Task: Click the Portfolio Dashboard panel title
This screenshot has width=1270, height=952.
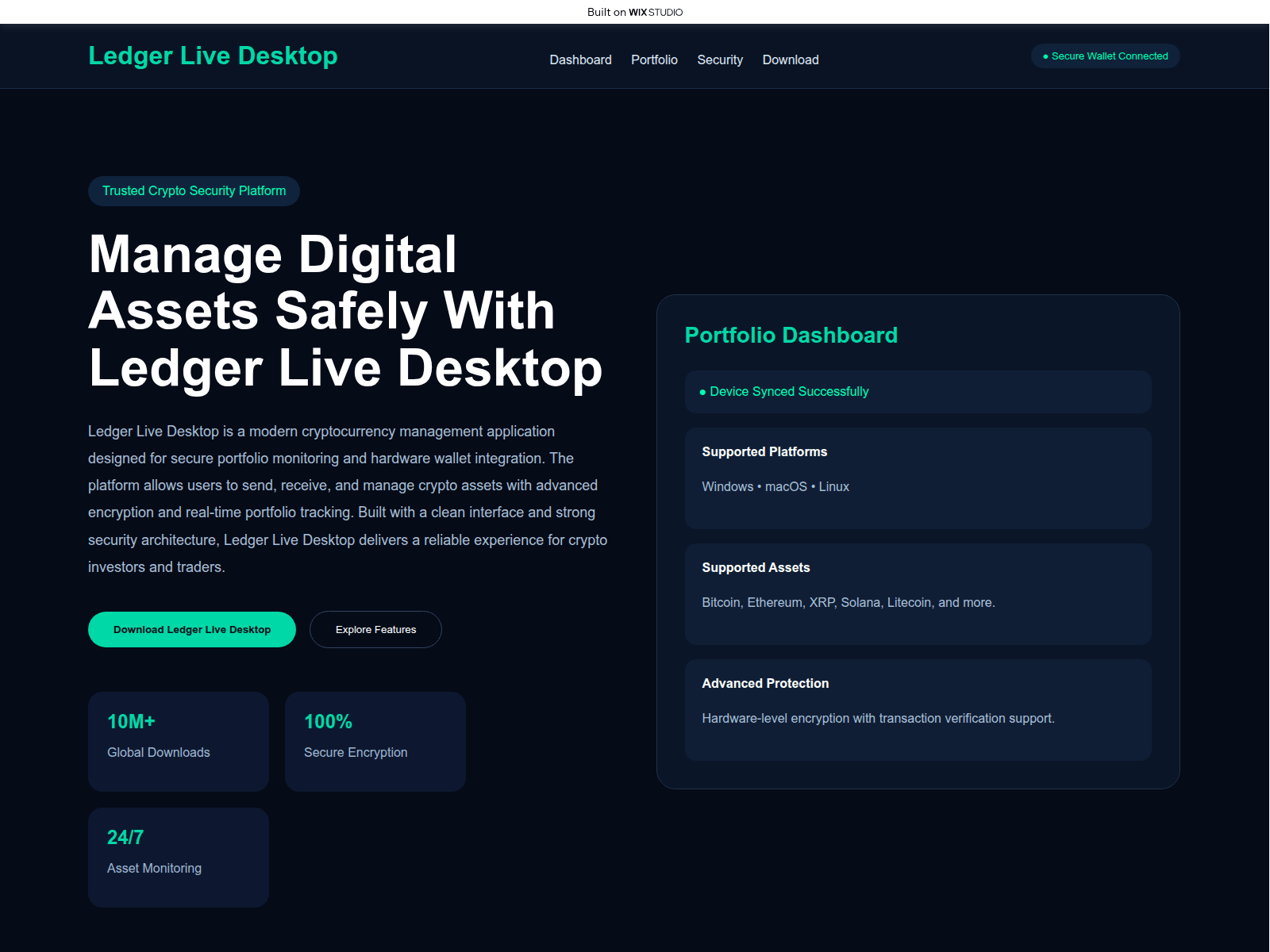Action: 791,335
